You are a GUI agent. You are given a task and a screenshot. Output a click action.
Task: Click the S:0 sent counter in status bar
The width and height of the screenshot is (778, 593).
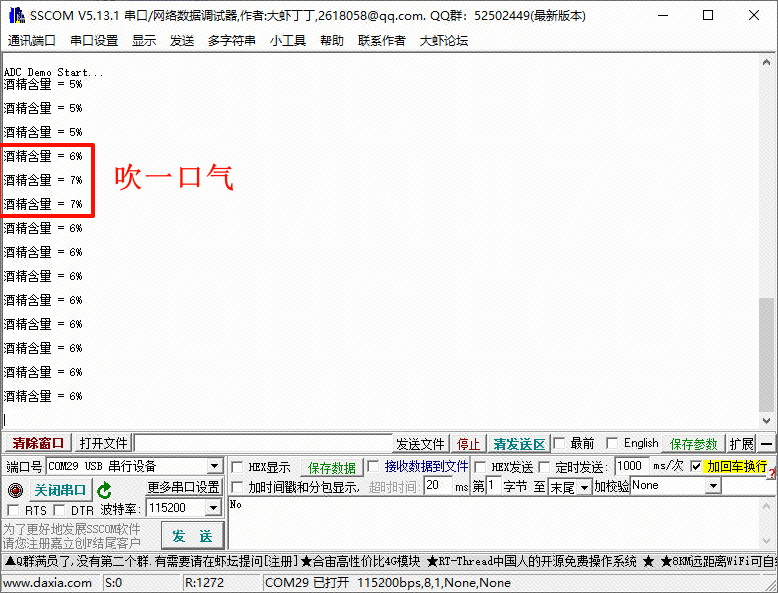tap(114, 583)
